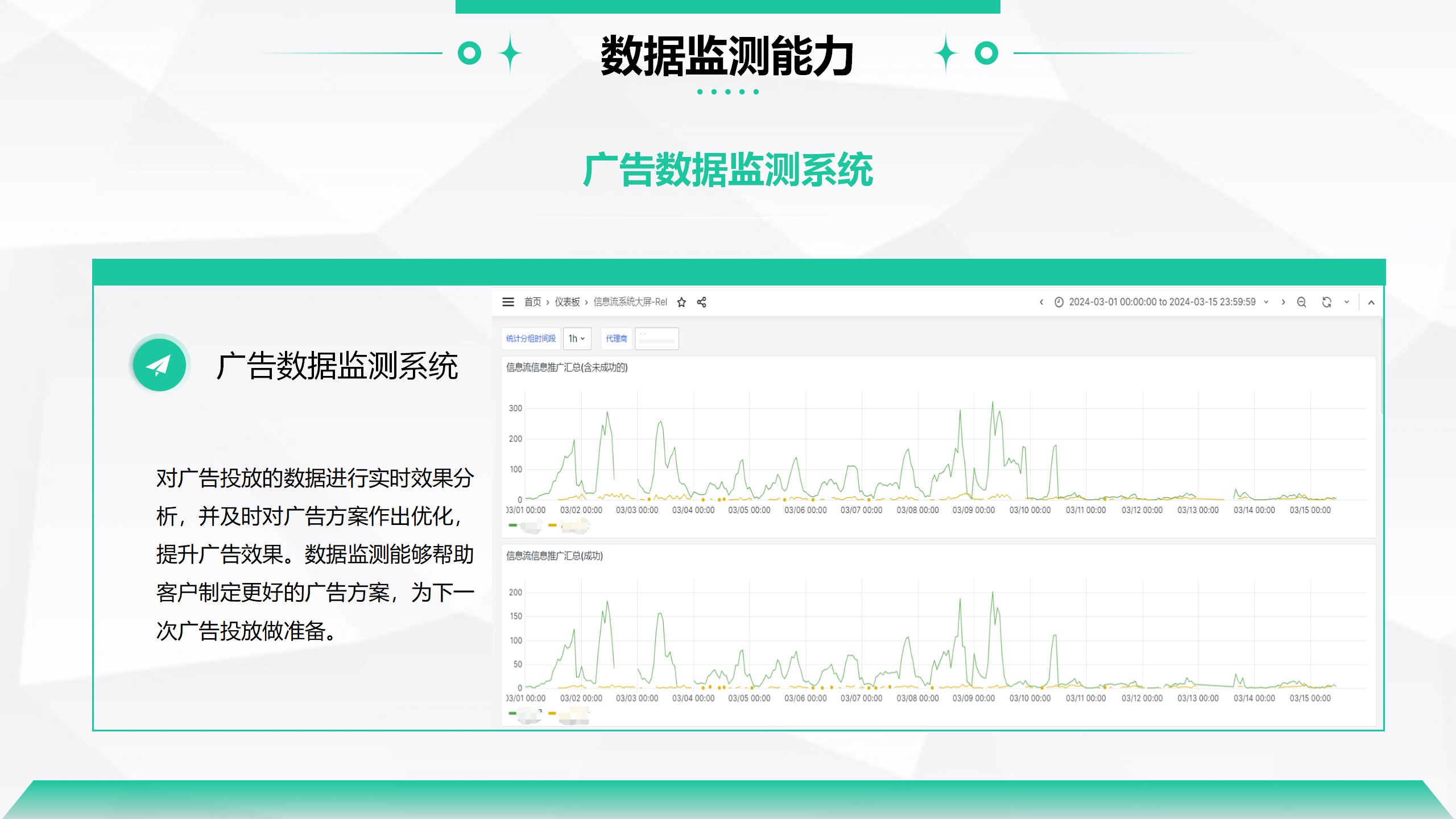Open 仪表板 breadcrumb
This screenshot has height=819, width=1456.
pyautogui.click(x=567, y=303)
